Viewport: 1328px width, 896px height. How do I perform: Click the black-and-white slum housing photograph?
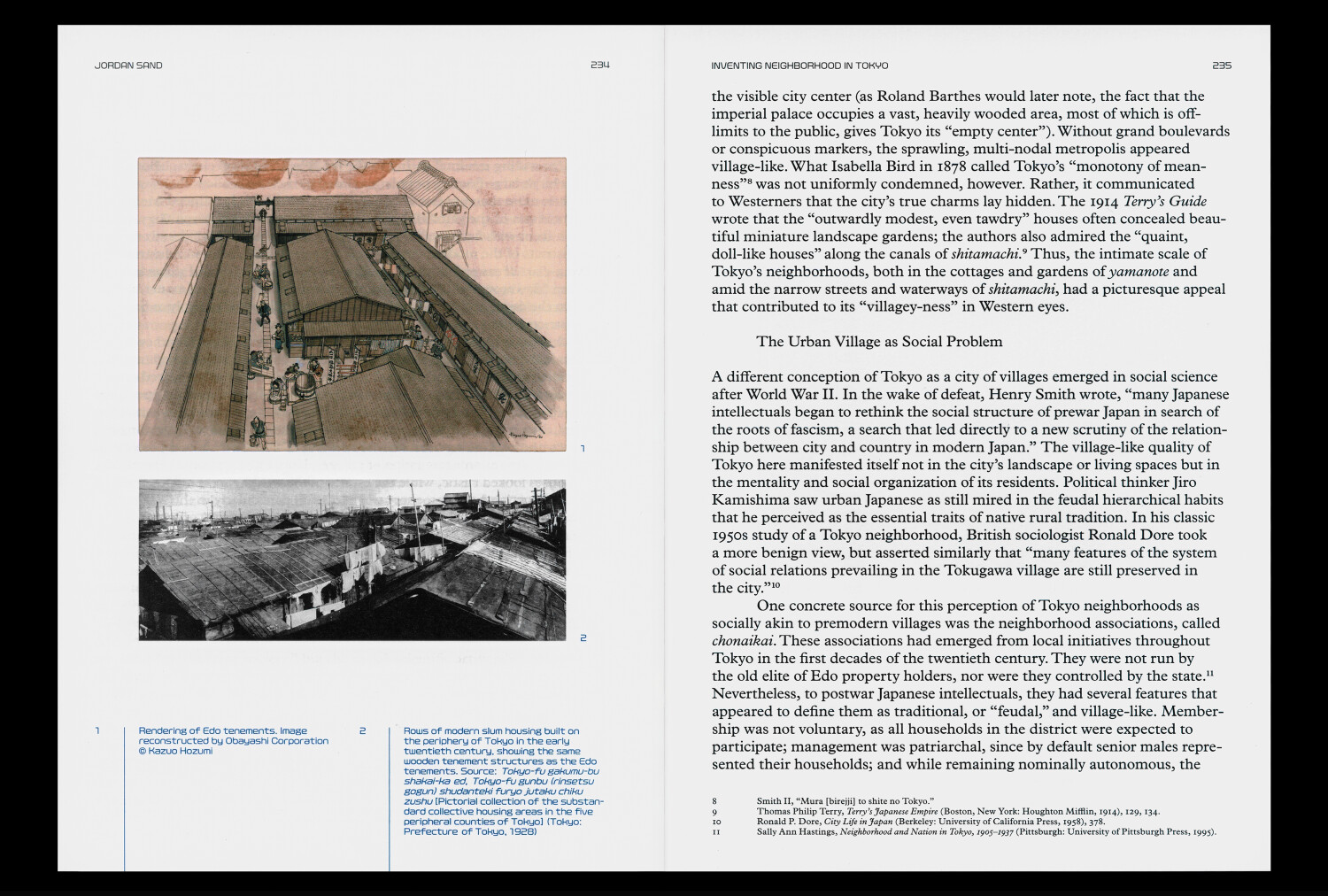point(352,560)
